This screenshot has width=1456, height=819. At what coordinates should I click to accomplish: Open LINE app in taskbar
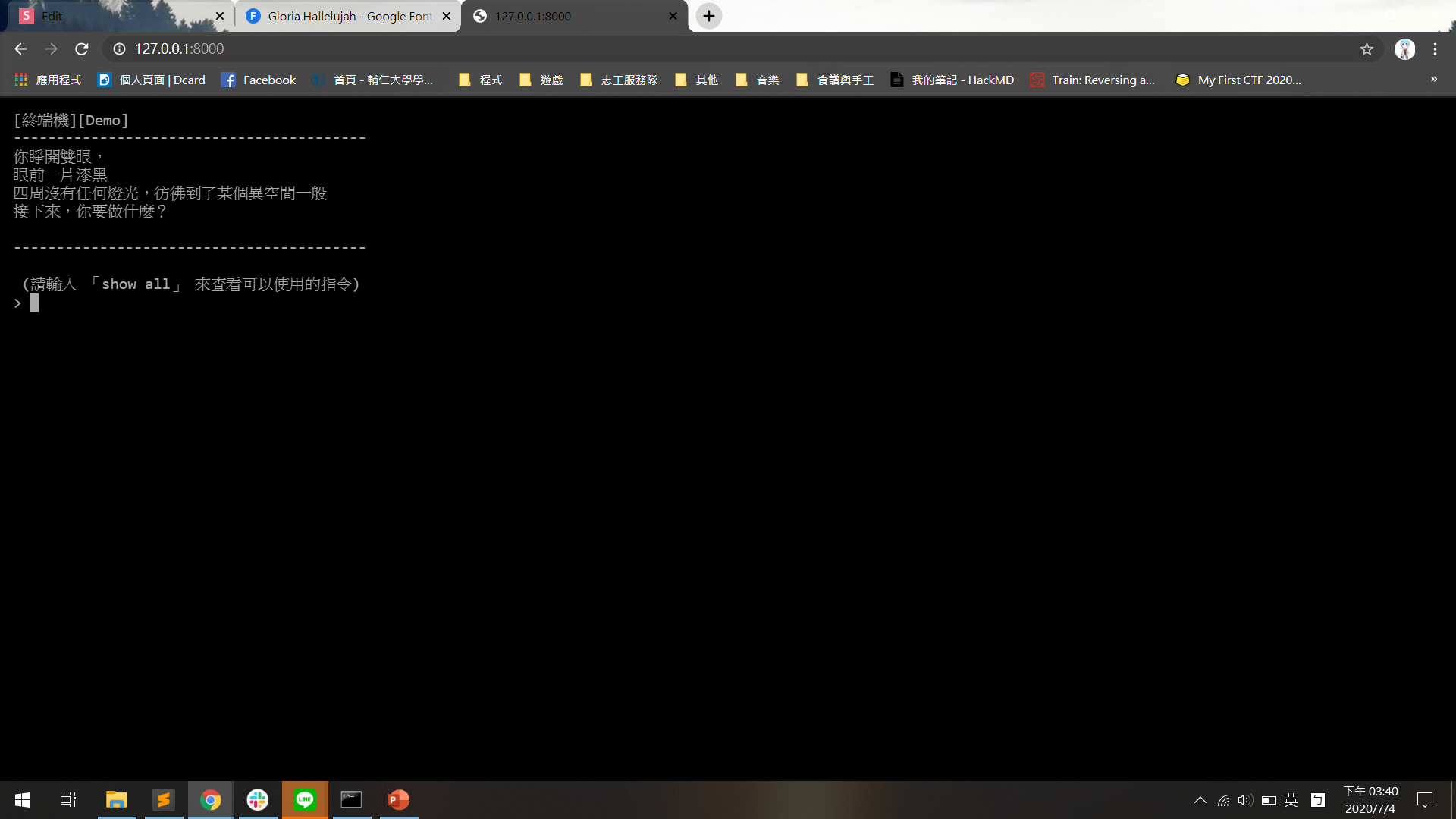(305, 800)
